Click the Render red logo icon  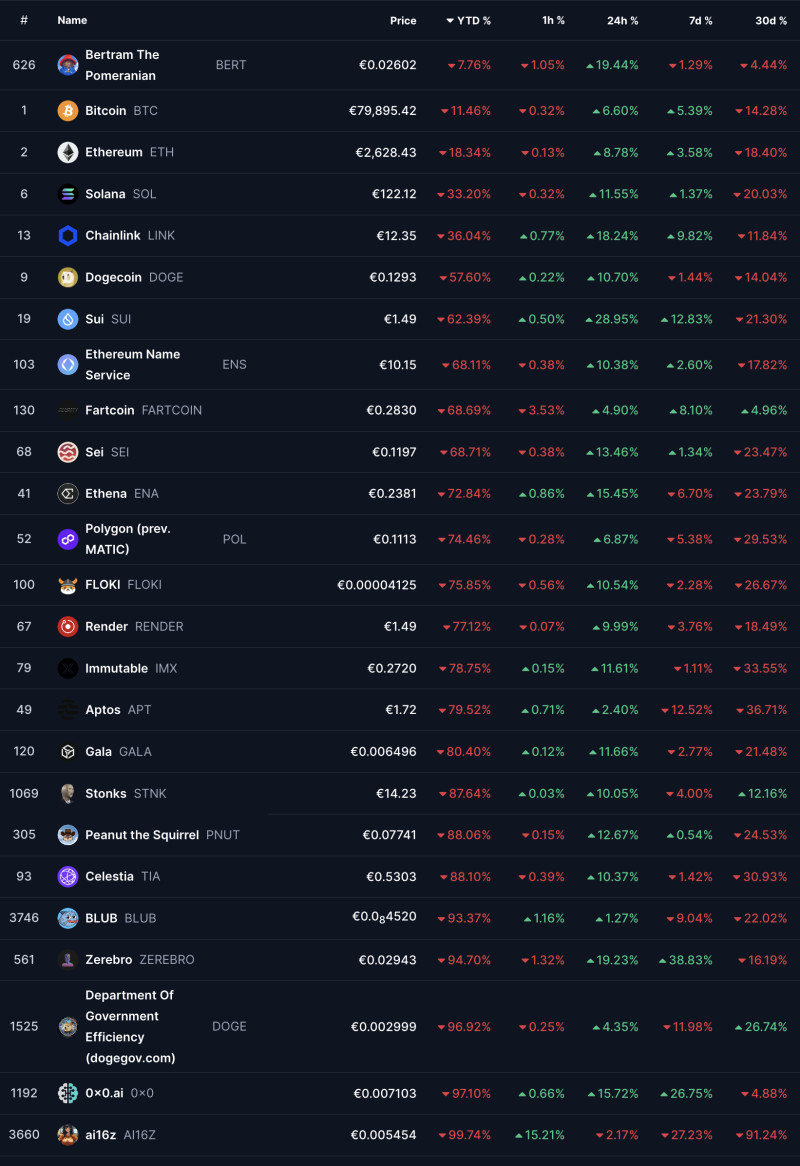pyautogui.click(x=68, y=626)
